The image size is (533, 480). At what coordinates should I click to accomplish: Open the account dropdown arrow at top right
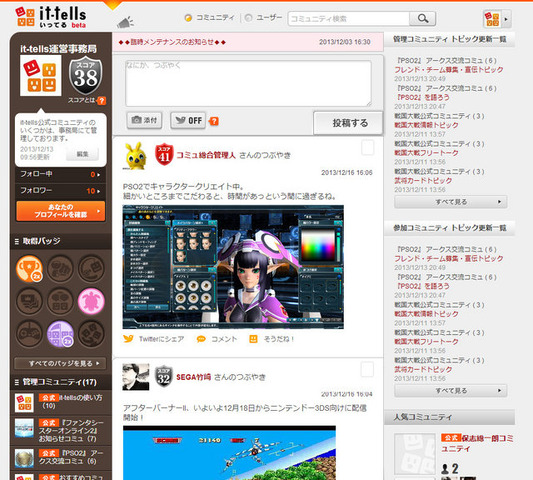pyautogui.click(x=506, y=19)
